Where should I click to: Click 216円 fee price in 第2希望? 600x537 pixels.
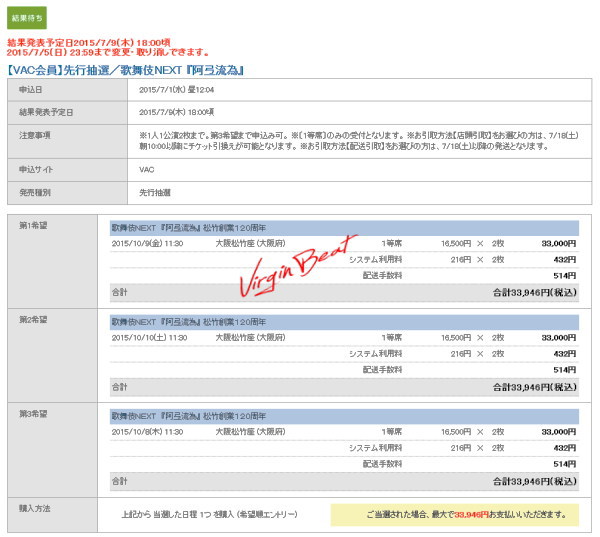tap(461, 354)
